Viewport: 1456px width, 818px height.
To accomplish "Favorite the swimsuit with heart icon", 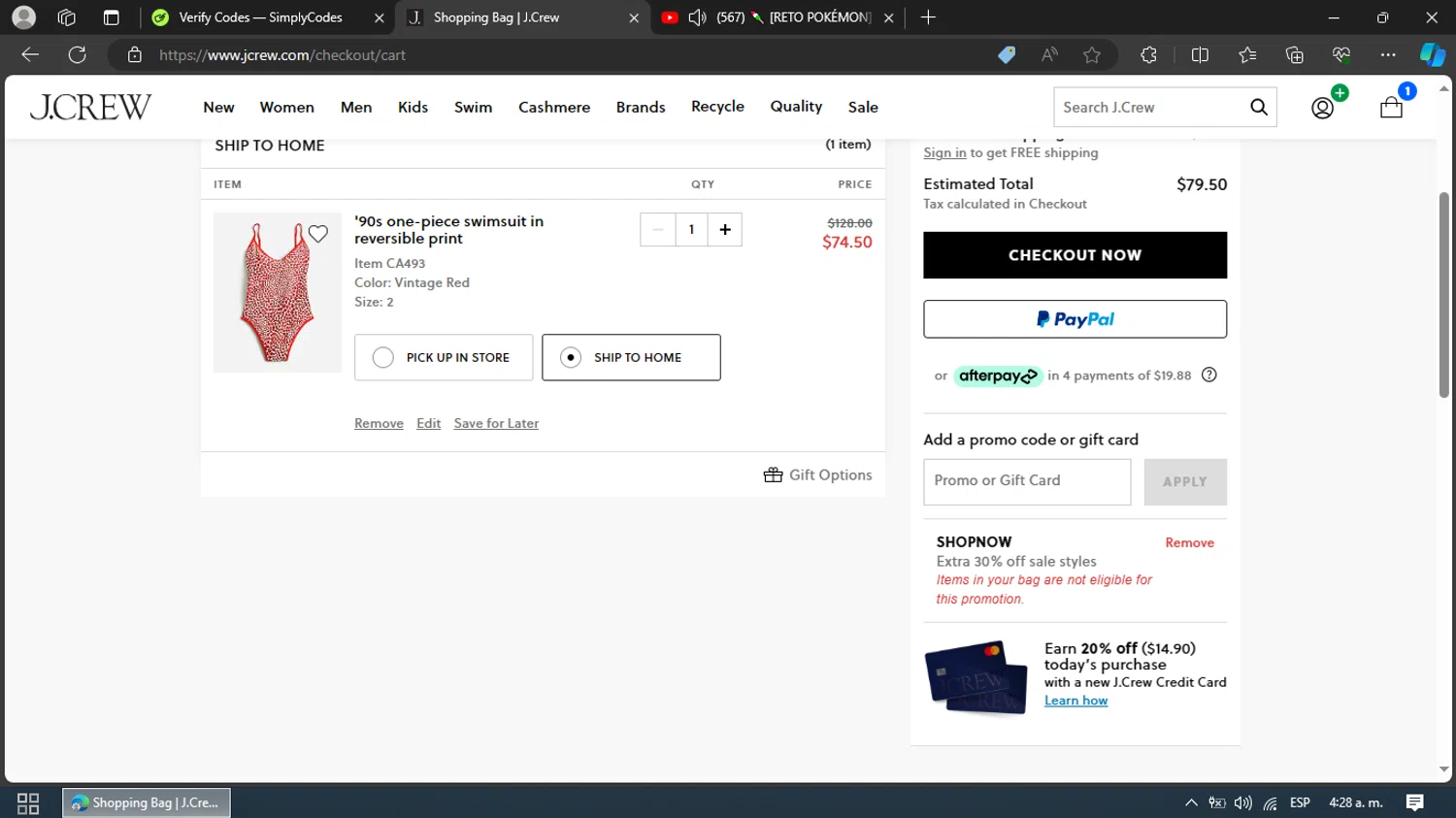I will (x=318, y=234).
